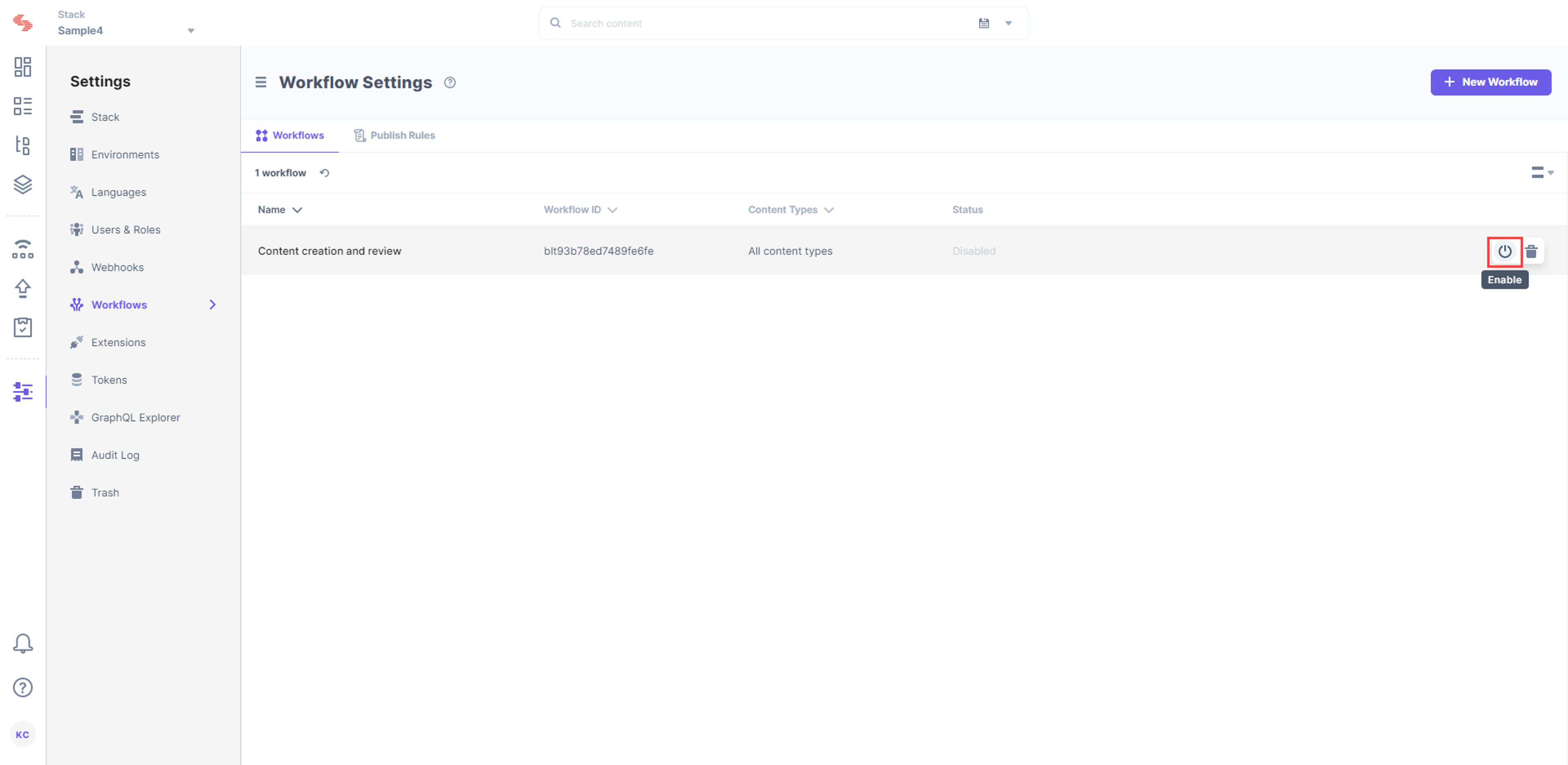This screenshot has height=765, width=1568.
Task: Open the KC user avatar
Action: pos(22,734)
